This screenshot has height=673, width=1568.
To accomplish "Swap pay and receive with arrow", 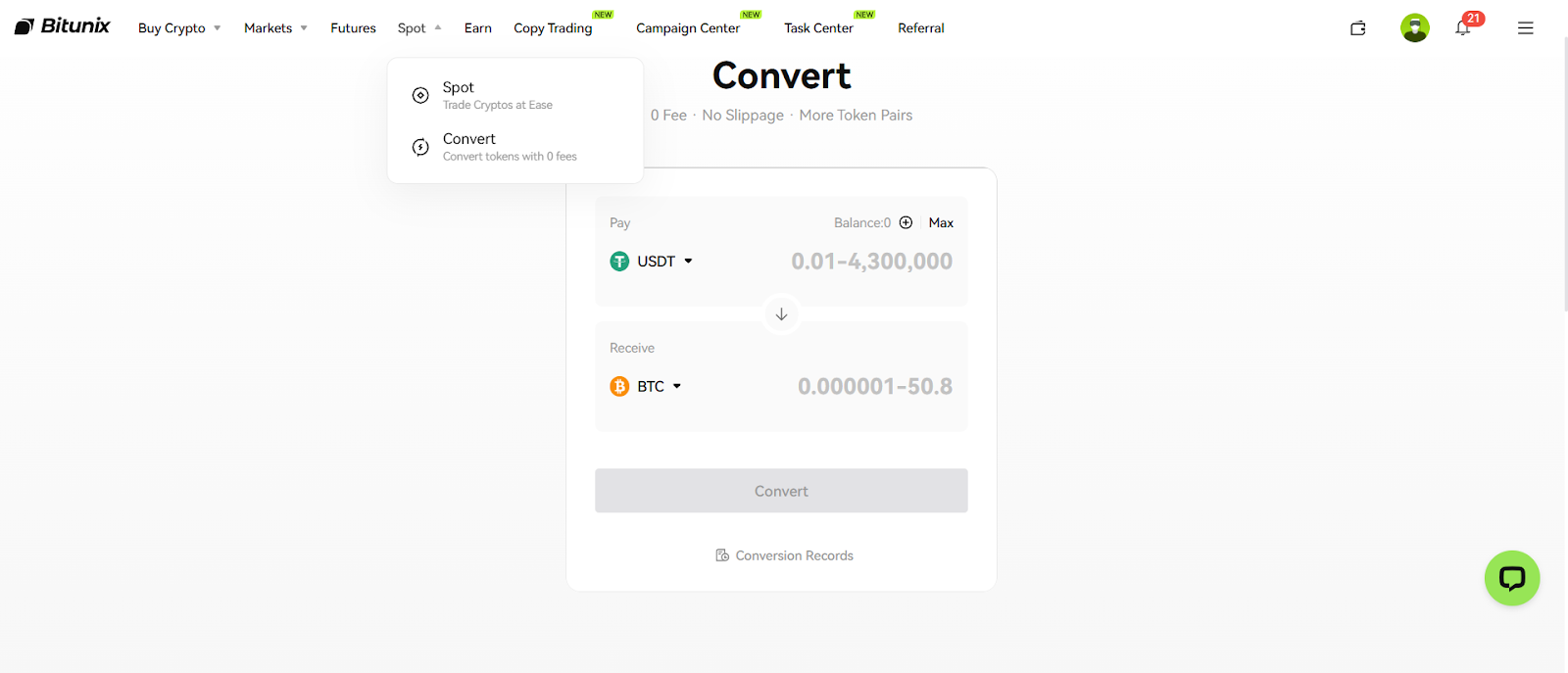I will pos(781,314).
